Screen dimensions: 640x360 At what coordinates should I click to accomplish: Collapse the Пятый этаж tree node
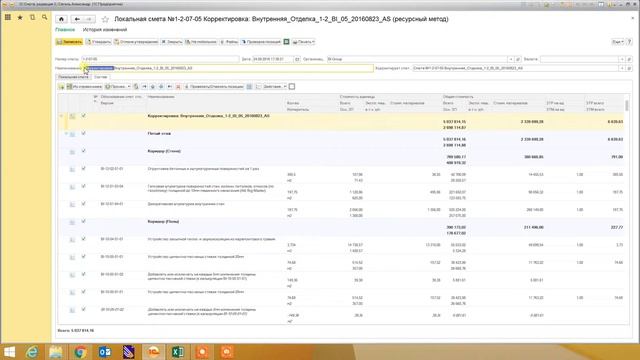point(66,133)
